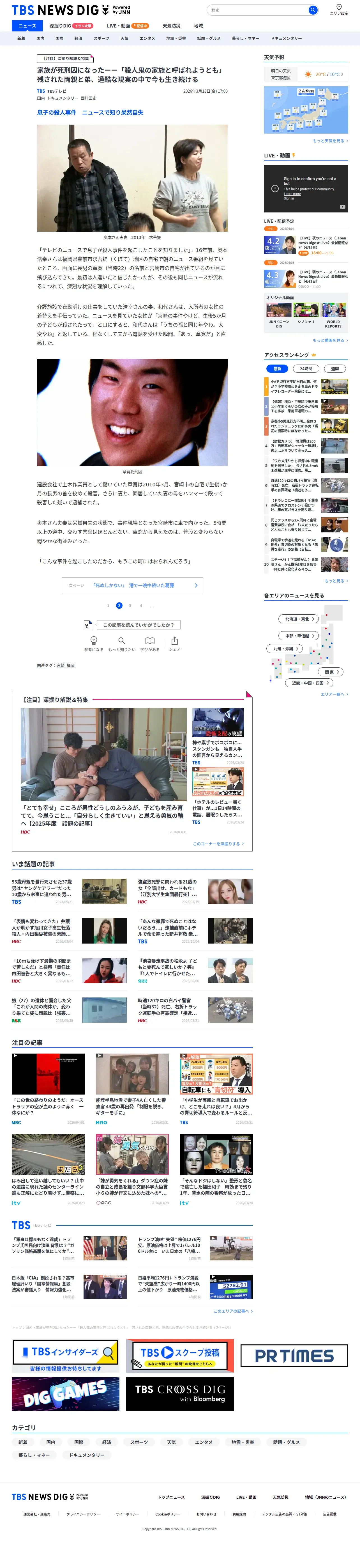The image size is (360, 1568).
Task: Click the 参考になる lightbulb reaction icon
Action: 94,641
